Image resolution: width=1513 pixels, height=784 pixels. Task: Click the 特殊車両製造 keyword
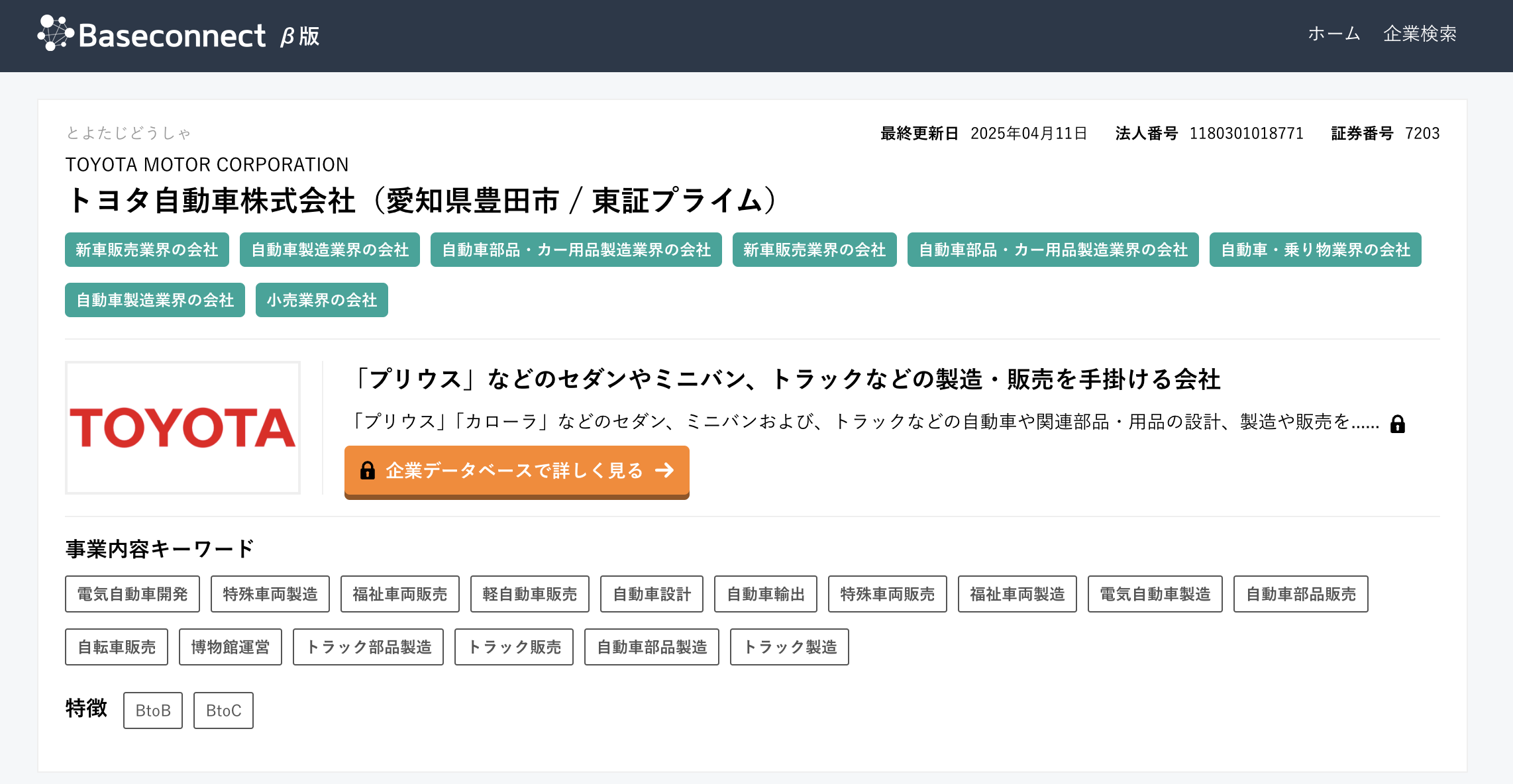pyautogui.click(x=270, y=594)
